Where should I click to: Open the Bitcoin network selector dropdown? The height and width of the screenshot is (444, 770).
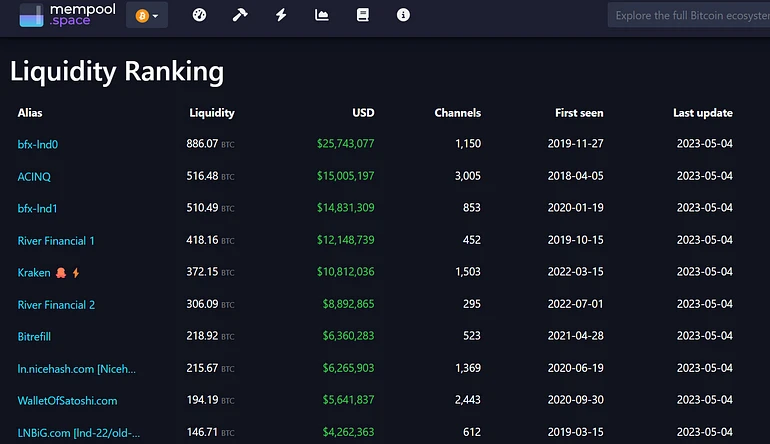(147, 16)
